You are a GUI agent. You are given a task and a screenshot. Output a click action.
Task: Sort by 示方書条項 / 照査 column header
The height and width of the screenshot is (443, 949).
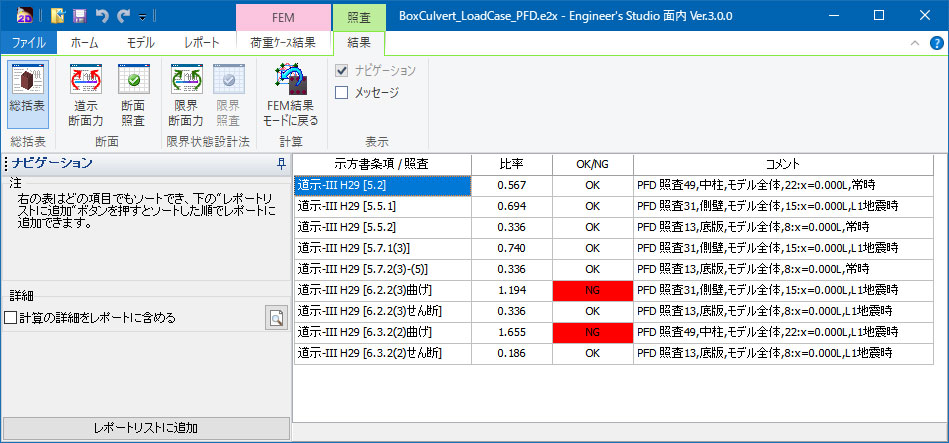click(x=383, y=164)
